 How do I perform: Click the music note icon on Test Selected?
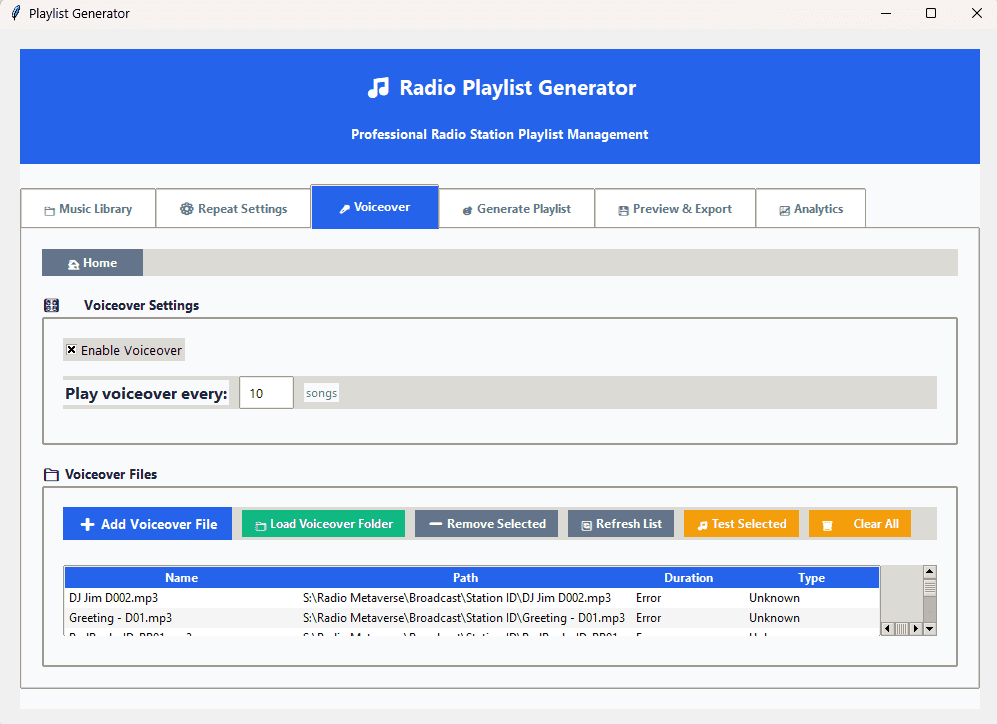coord(704,523)
